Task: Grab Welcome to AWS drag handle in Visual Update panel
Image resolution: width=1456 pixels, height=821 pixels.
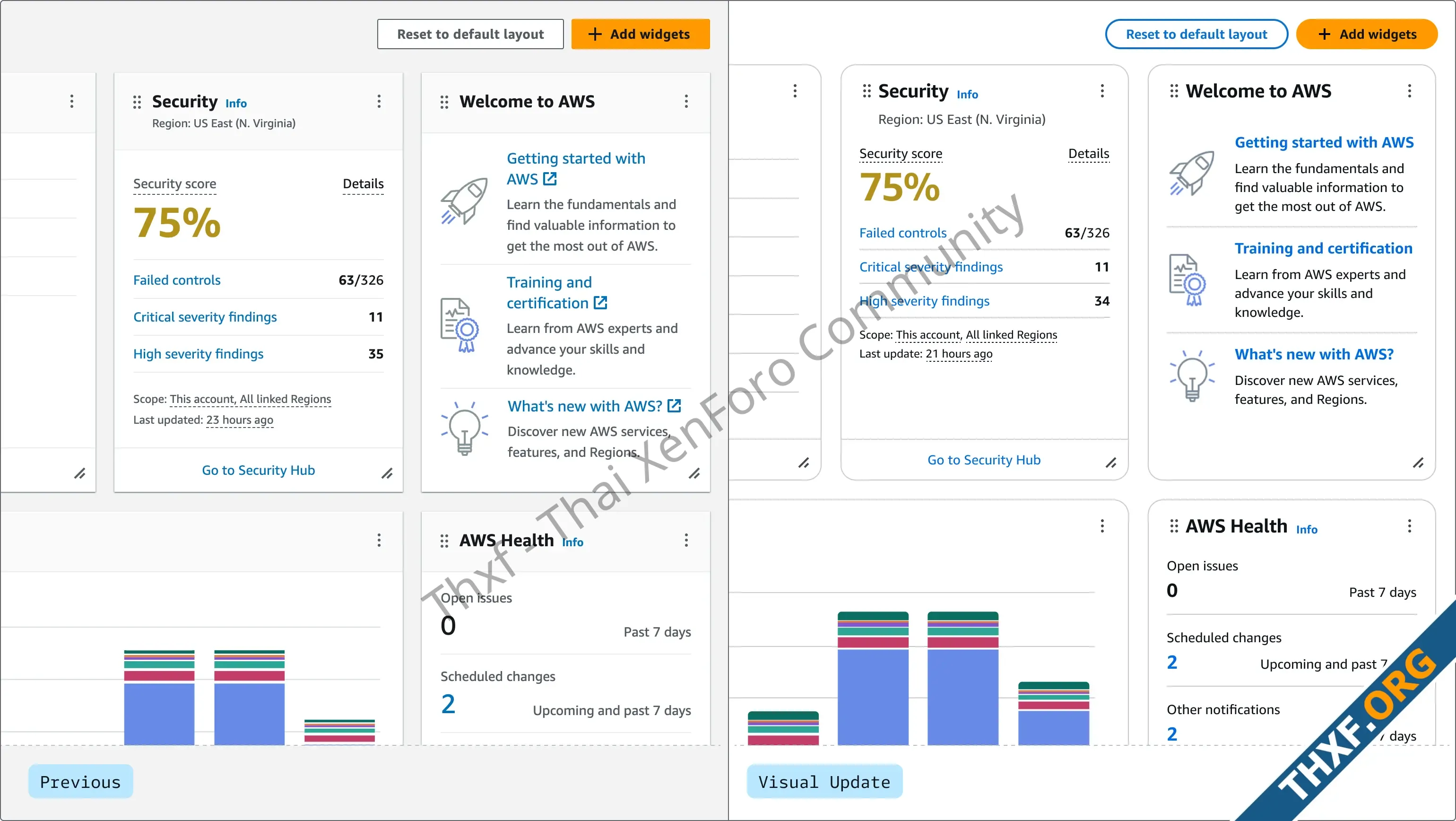Action: click(x=1174, y=91)
